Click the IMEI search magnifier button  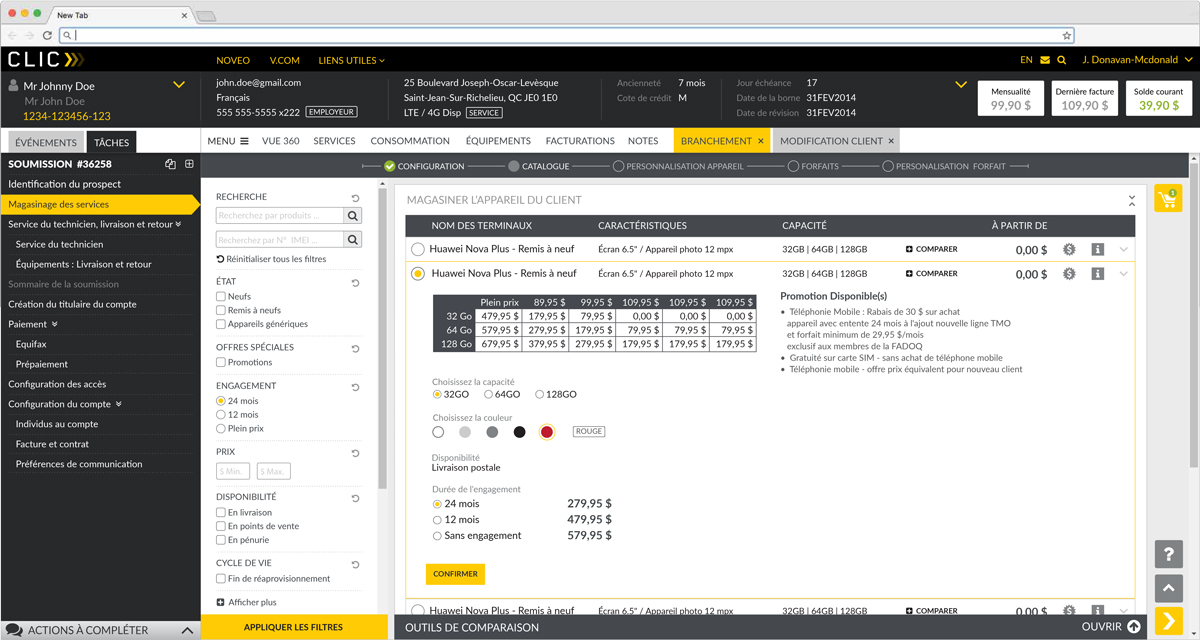[353, 240]
